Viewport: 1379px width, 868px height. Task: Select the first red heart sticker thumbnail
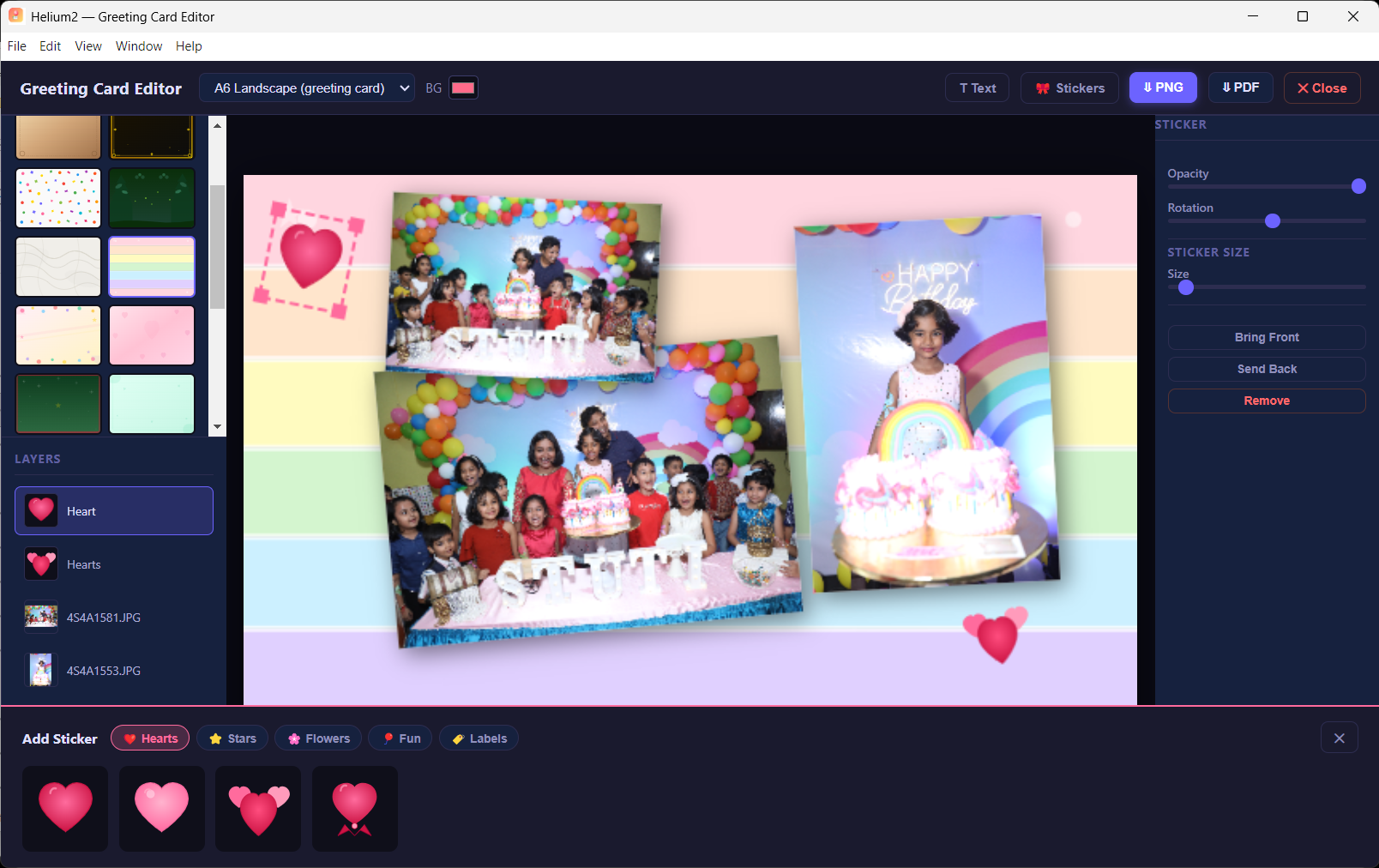coord(64,807)
